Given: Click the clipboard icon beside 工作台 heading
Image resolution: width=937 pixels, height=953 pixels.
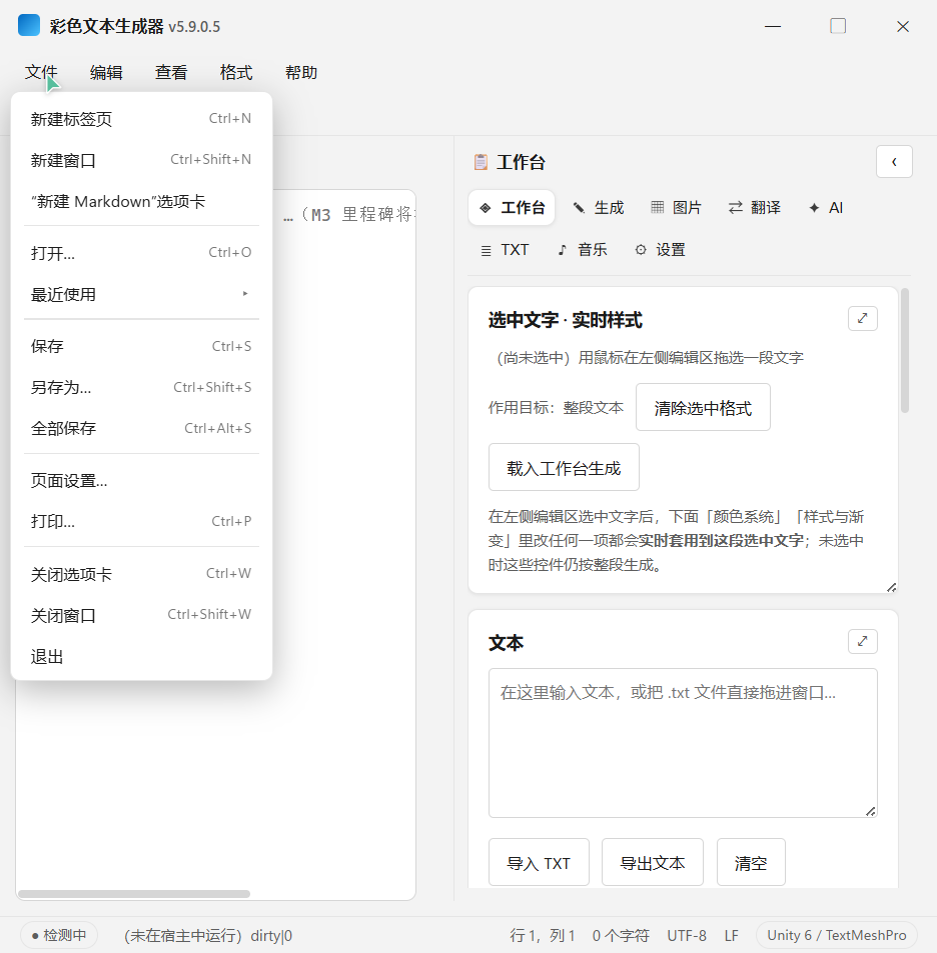Looking at the screenshot, I should pos(481,162).
